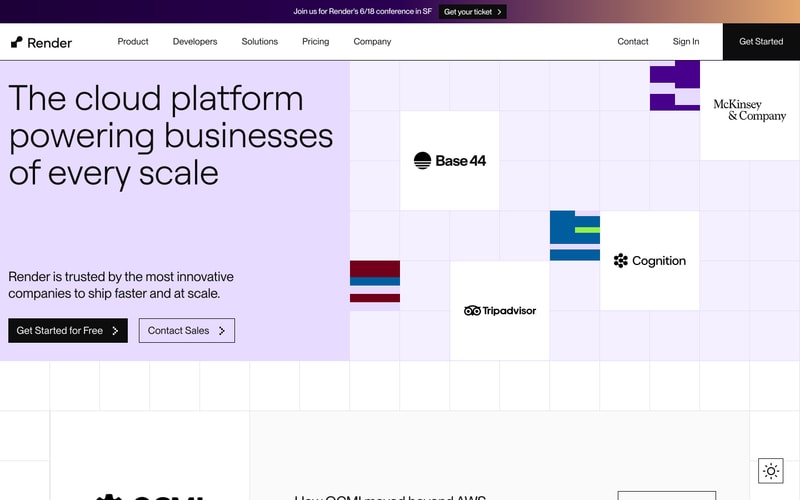Click the arrow in Get your ticket
Image resolution: width=800 pixels, height=500 pixels.
pos(499,12)
